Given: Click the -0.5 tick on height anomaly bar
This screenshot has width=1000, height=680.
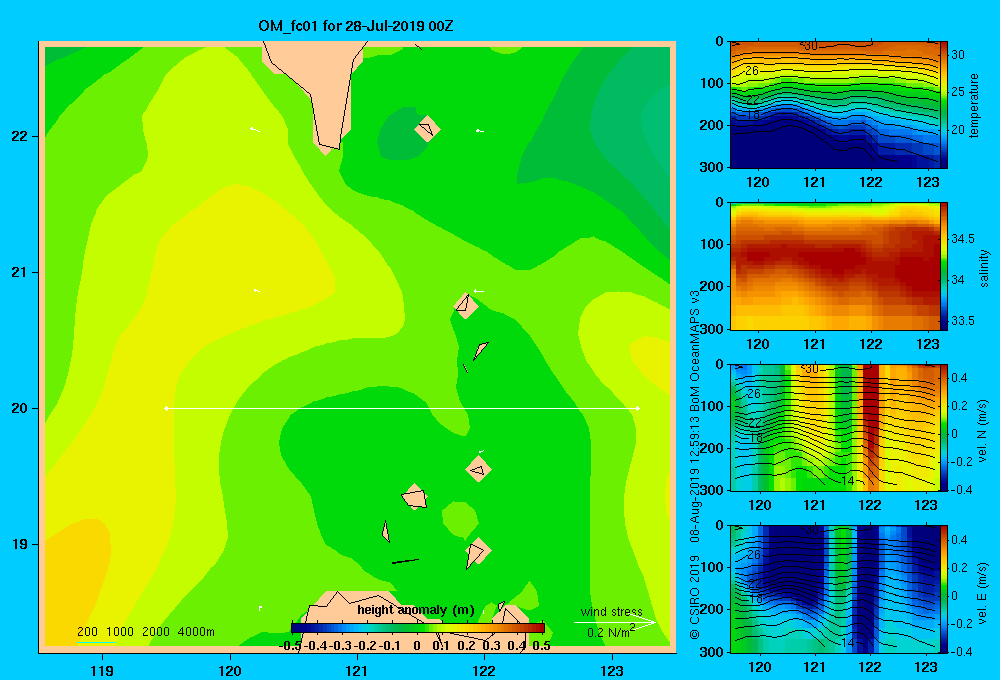Looking at the screenshot, I should (x=290, y=646).
